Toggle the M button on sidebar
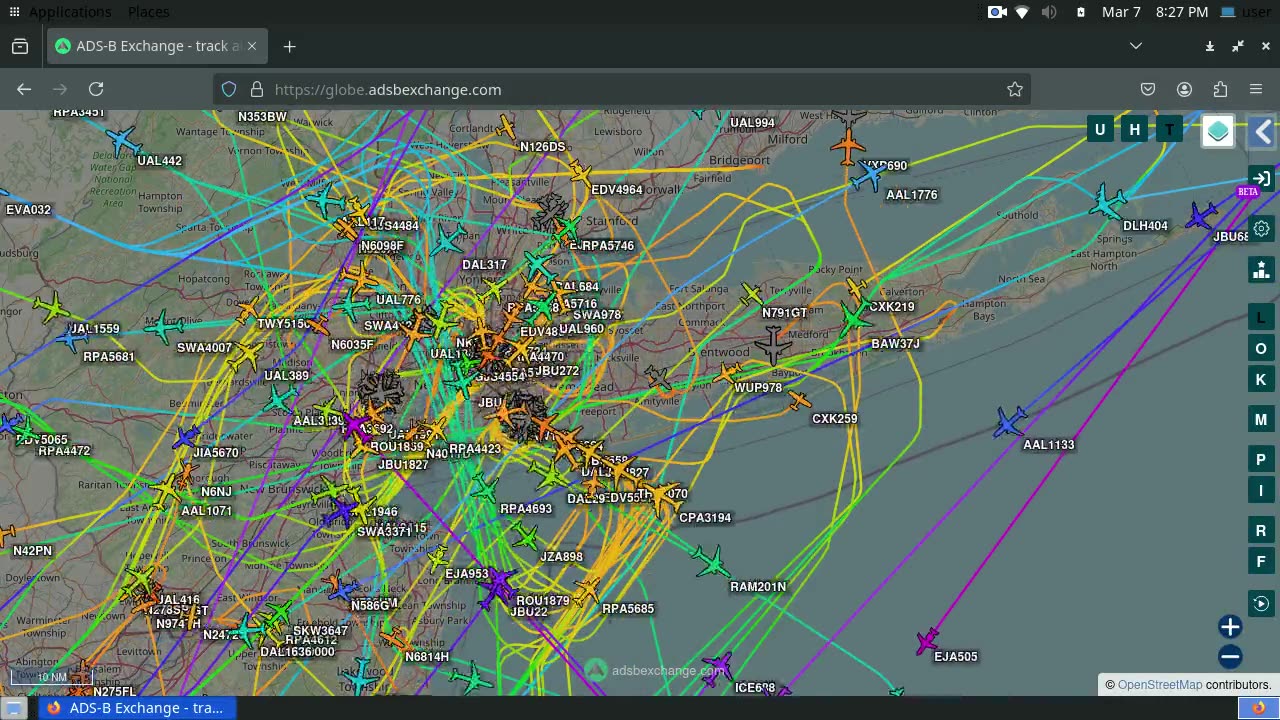The width and height of the screenshot is (1280, 720). tap(1261, 420)
